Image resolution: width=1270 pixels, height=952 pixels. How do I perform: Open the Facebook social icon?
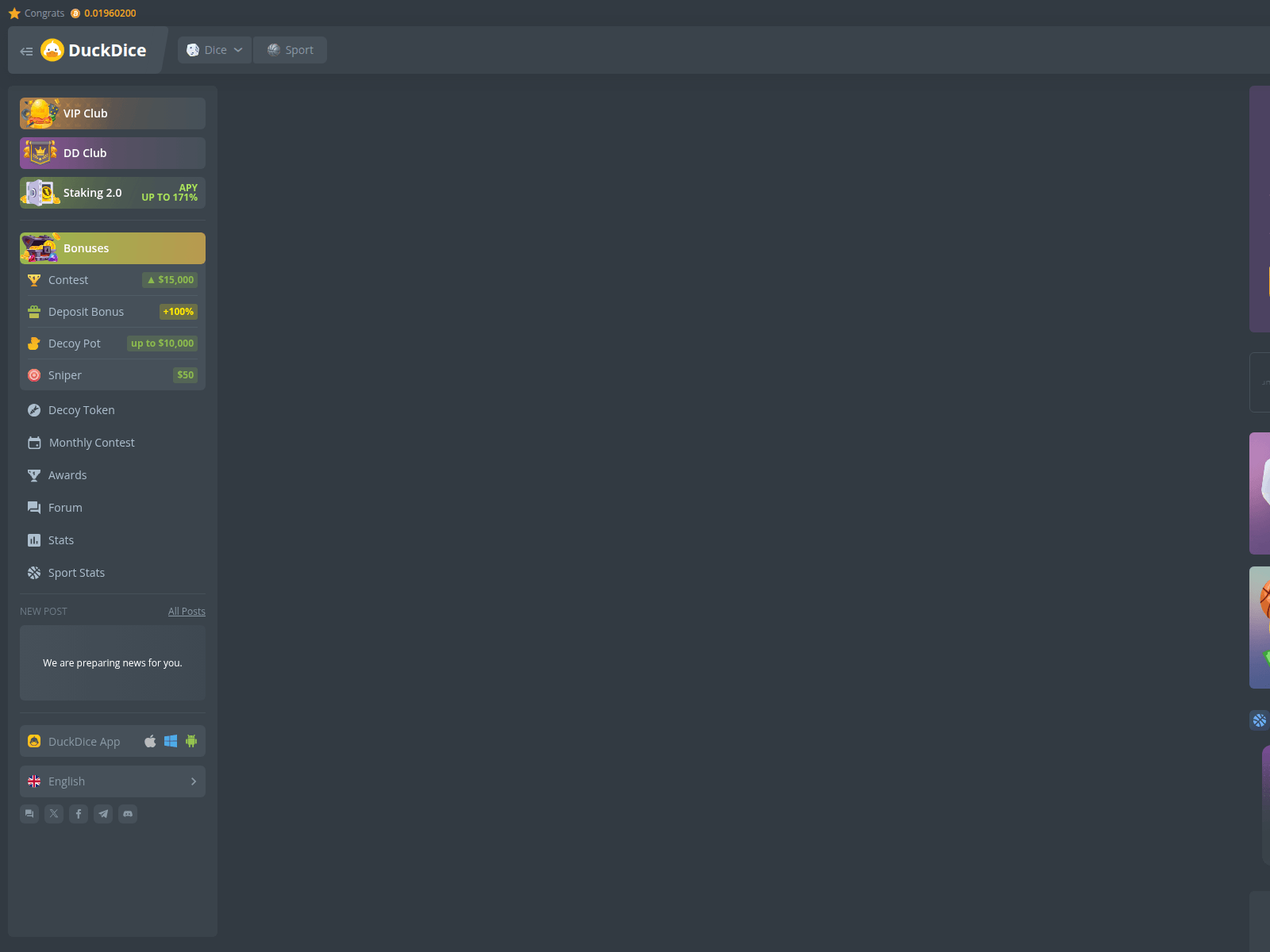tap(79, 814)
